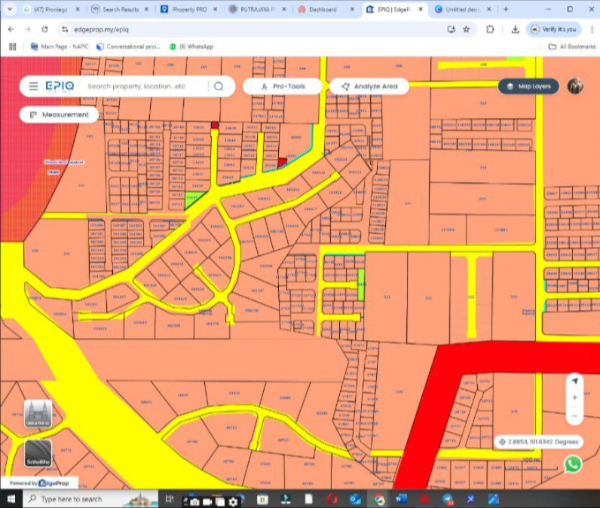Open the user profile avatar
600x508 pixels.
click(575, 87)
